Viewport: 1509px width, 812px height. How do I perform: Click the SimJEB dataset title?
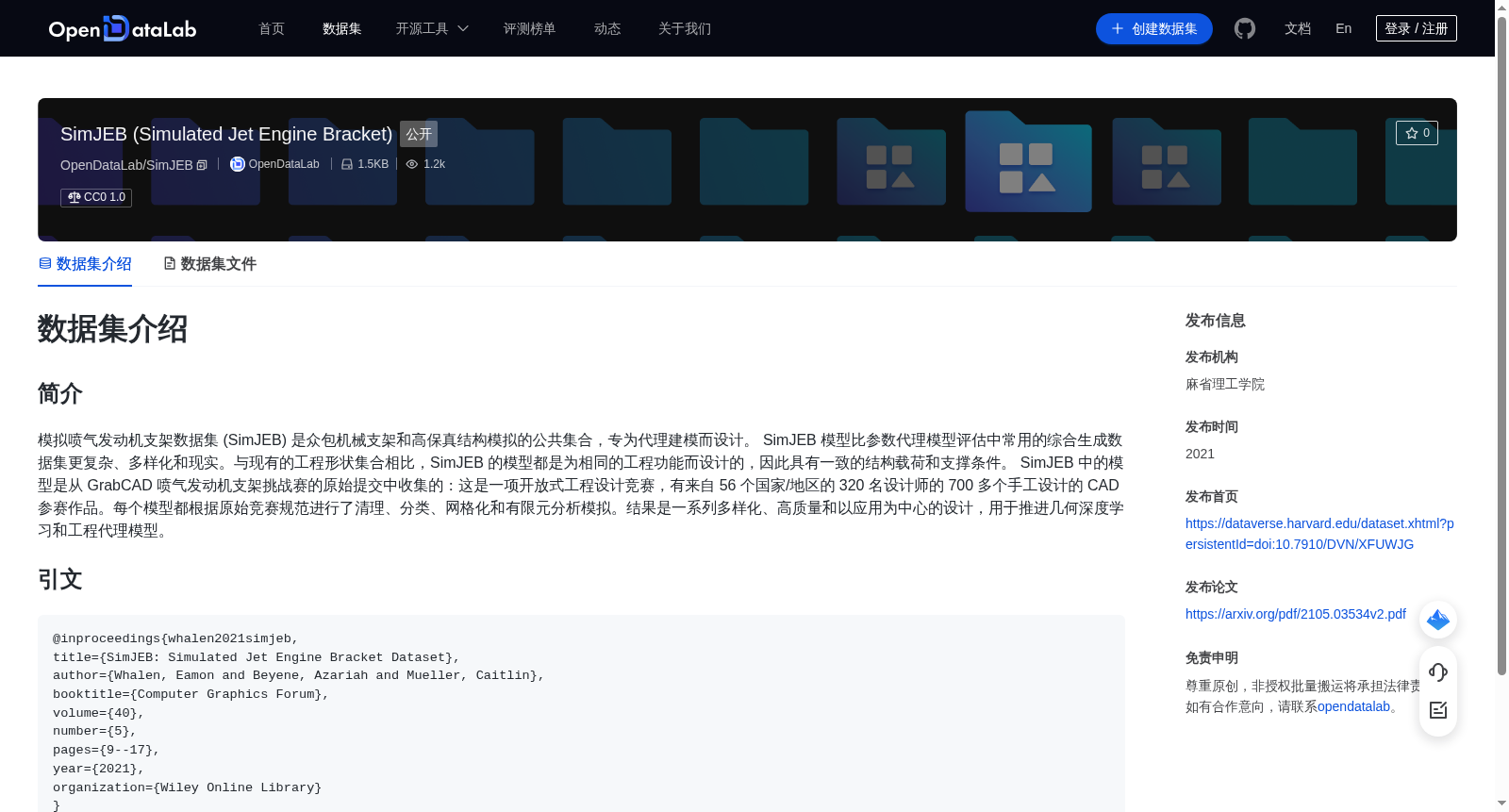coord(226,134)
